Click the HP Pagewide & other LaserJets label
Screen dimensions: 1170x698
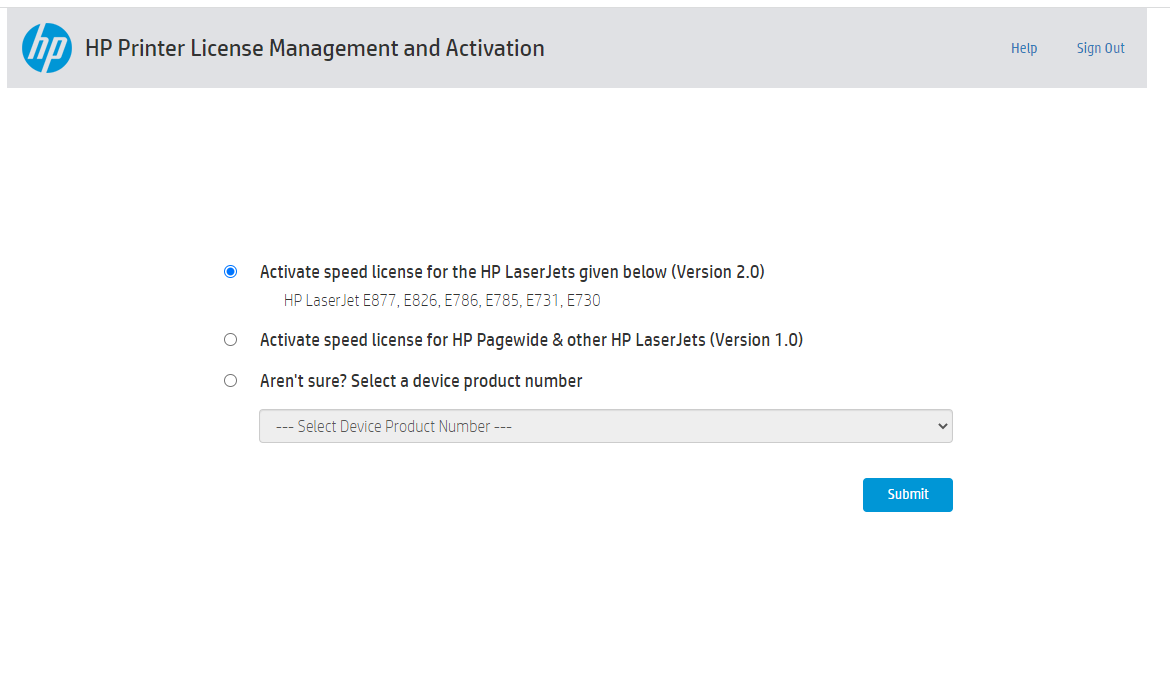pyautogui.click(x=531, y=340)
